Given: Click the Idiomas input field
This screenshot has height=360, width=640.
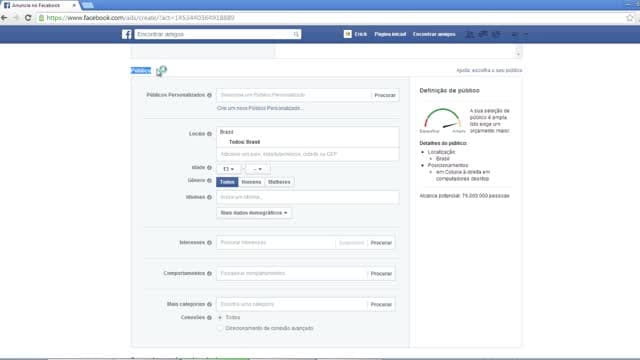Looking at the screenshot, I should click(x=308, y=197).
